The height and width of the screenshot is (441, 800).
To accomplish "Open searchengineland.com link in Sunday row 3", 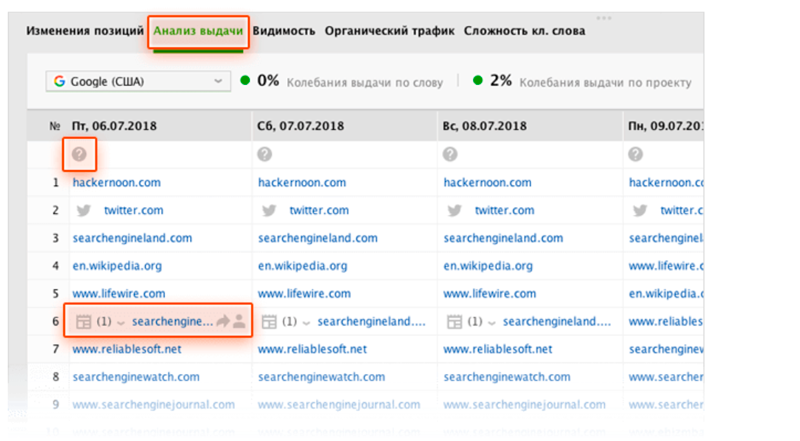I will point(503,238).
